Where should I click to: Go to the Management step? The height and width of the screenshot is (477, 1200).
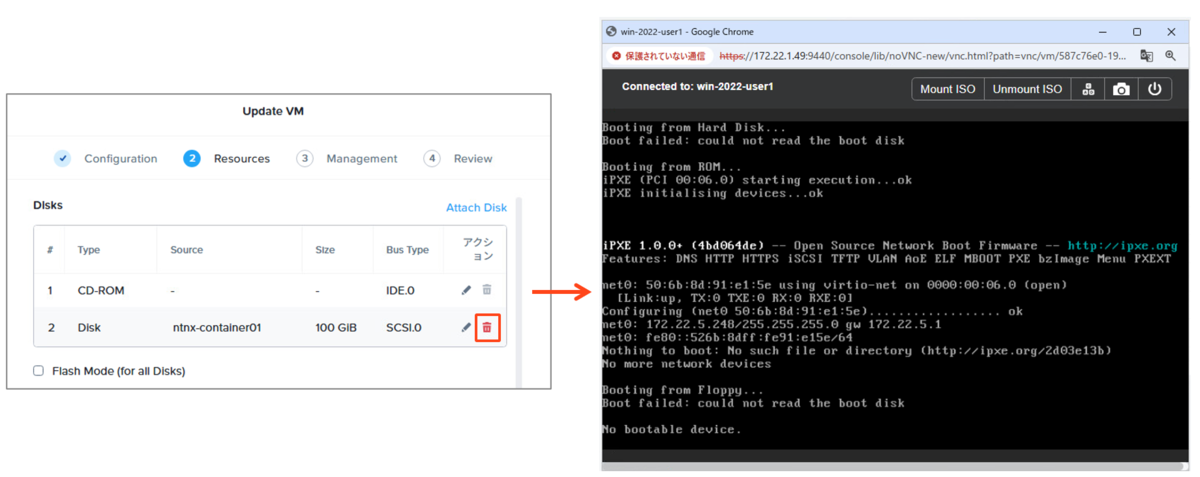click(347, 158)
